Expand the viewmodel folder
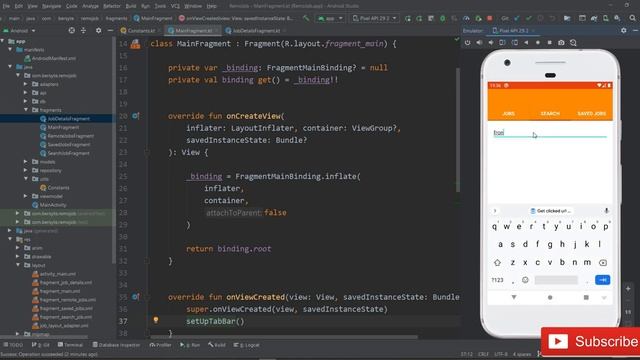 26,196
